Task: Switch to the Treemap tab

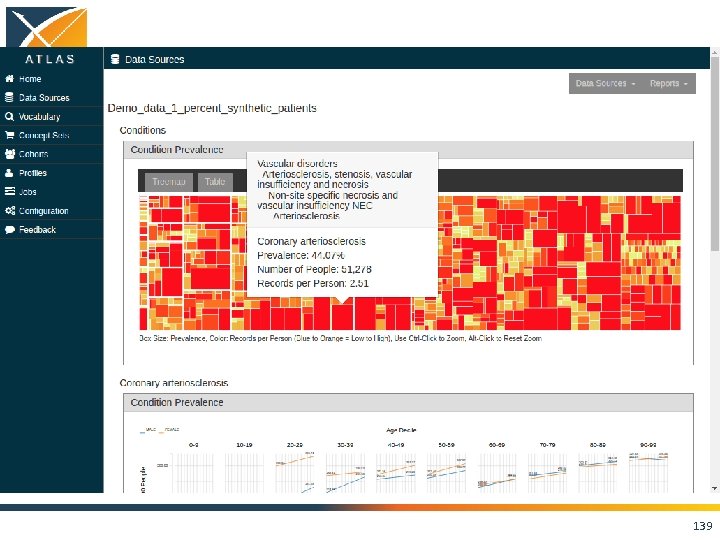Action: pyautogui.click(x=169, y=182)
